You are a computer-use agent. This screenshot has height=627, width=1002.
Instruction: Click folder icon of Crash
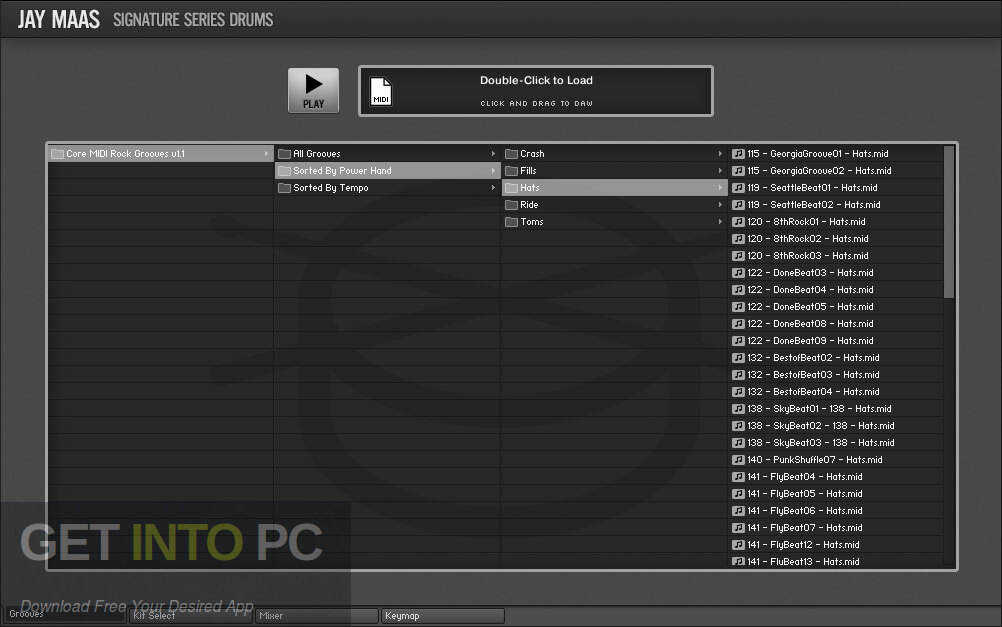[x=511, y=153]
